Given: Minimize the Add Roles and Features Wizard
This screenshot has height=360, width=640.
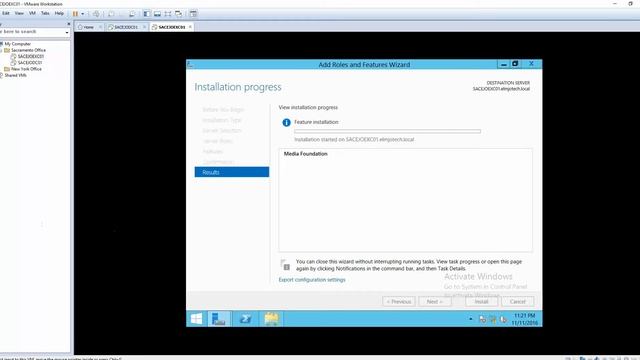Looking at the screenshot, I should [x=503, y=64].
